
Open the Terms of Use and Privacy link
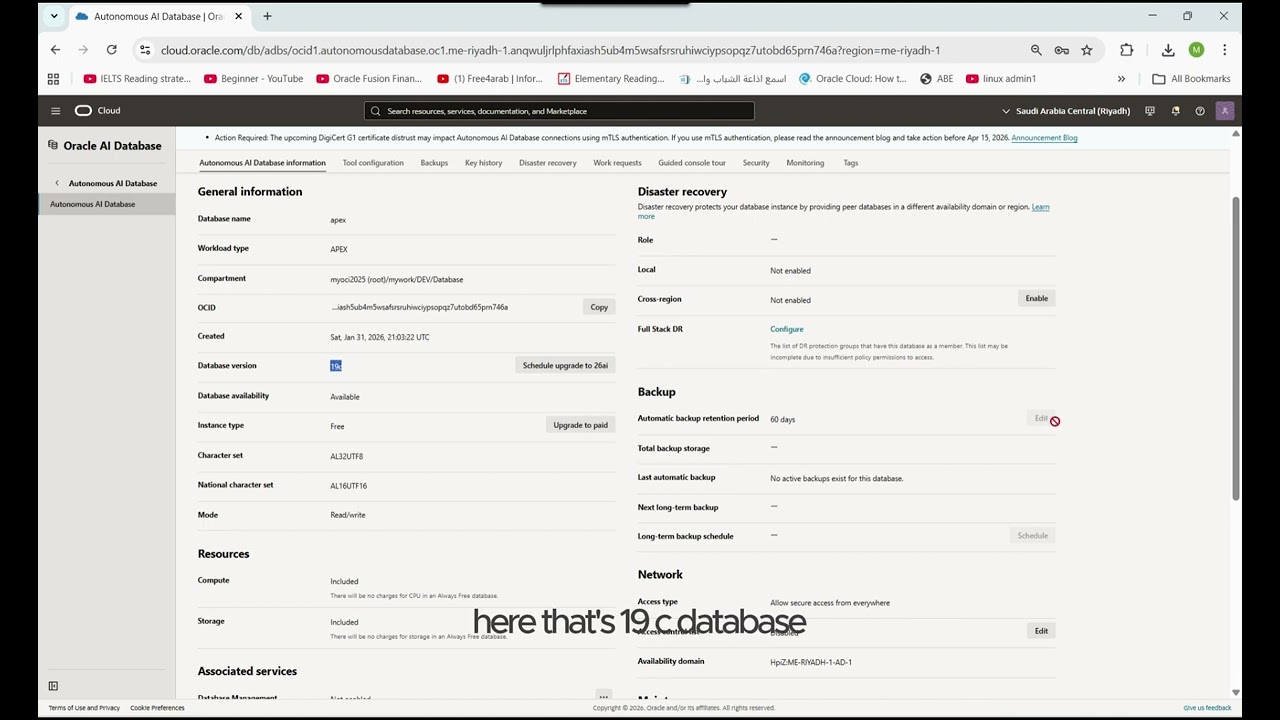84,708
